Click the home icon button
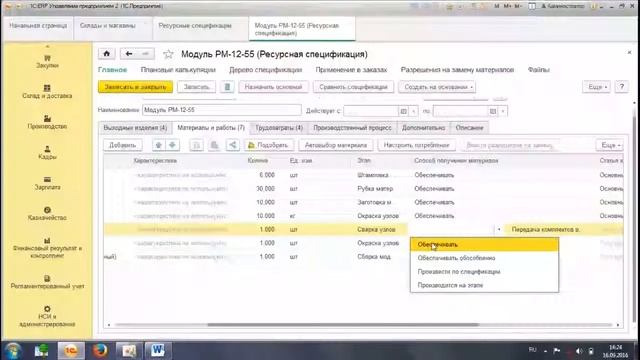This screenshot has height=360, width=640. (x=107, y=53)
